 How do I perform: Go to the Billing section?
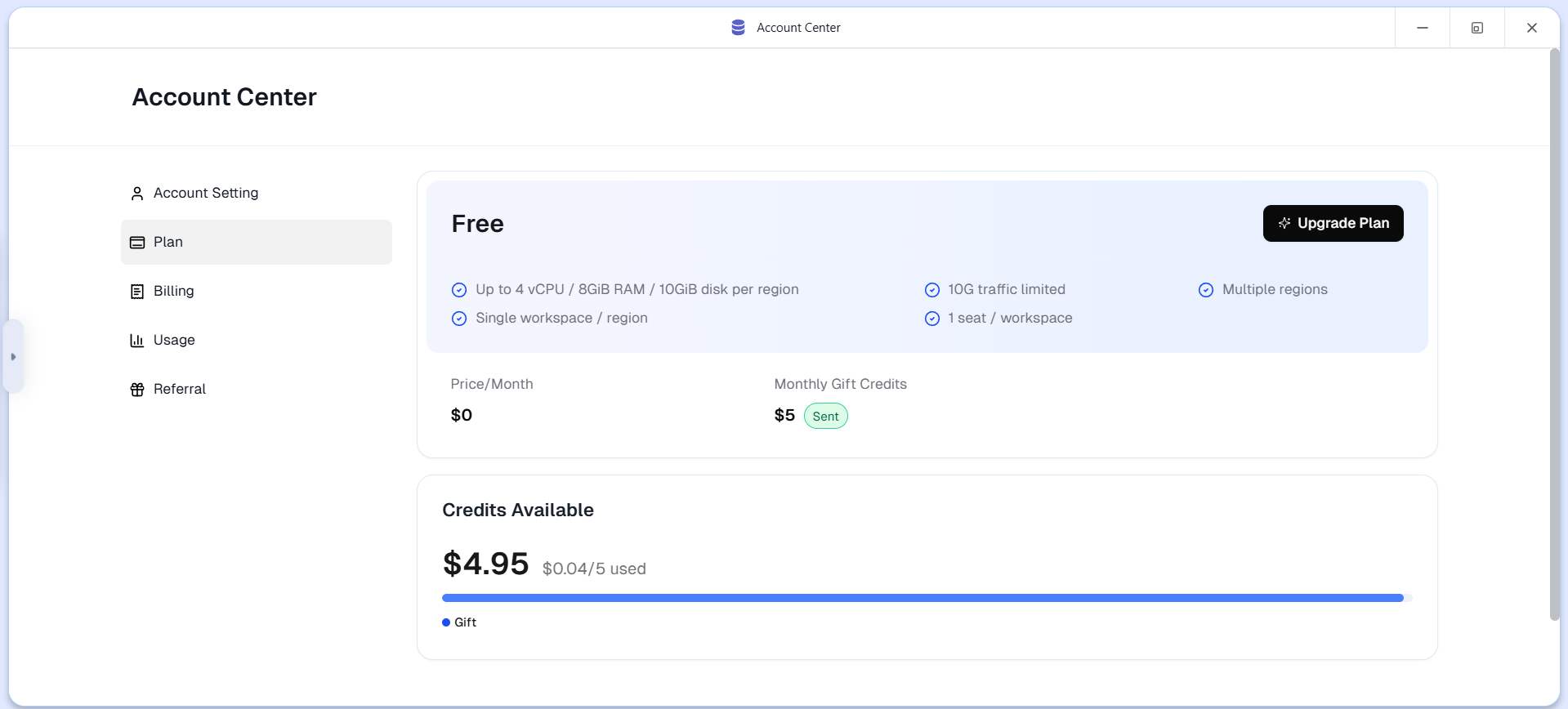click(256, 291)
